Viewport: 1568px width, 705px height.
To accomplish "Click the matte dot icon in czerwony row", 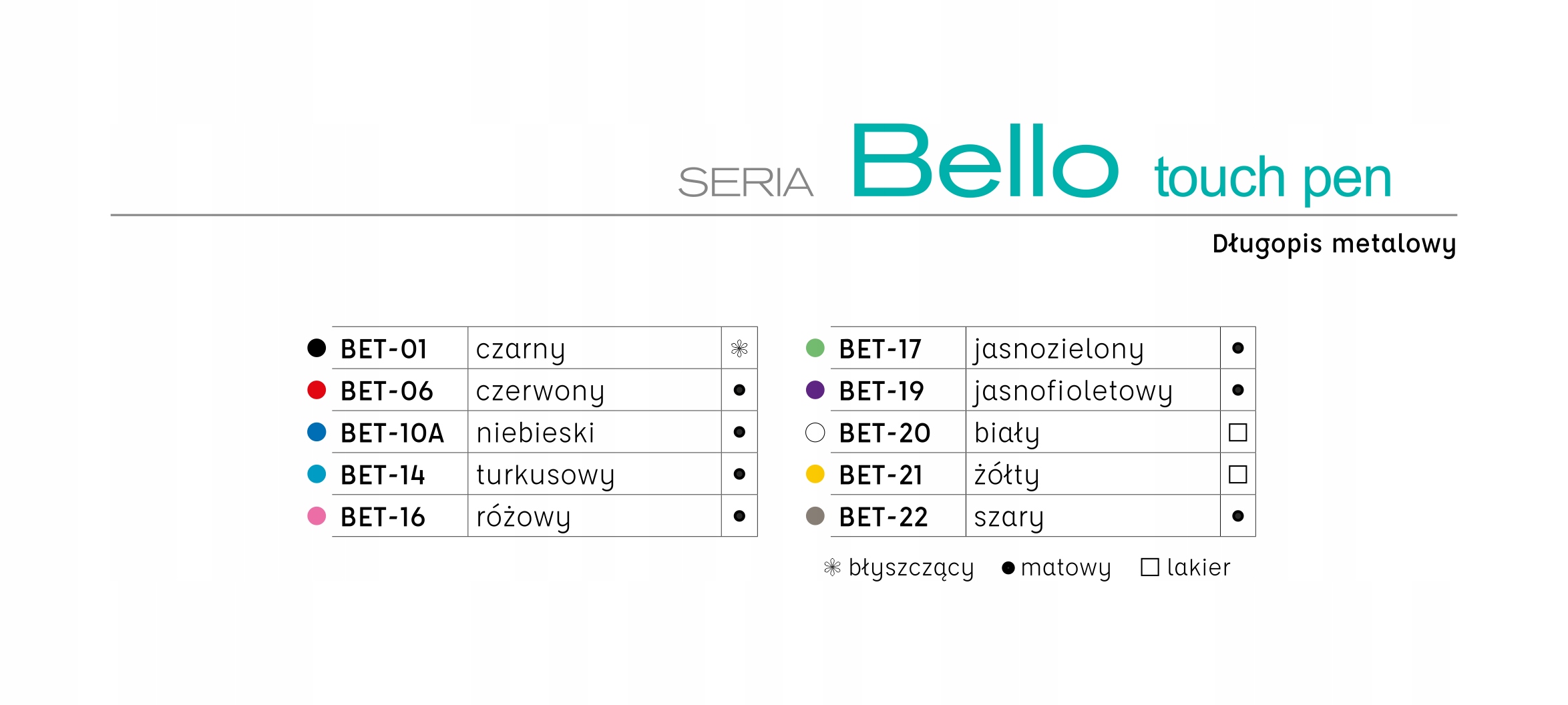I will click(739, 390).
